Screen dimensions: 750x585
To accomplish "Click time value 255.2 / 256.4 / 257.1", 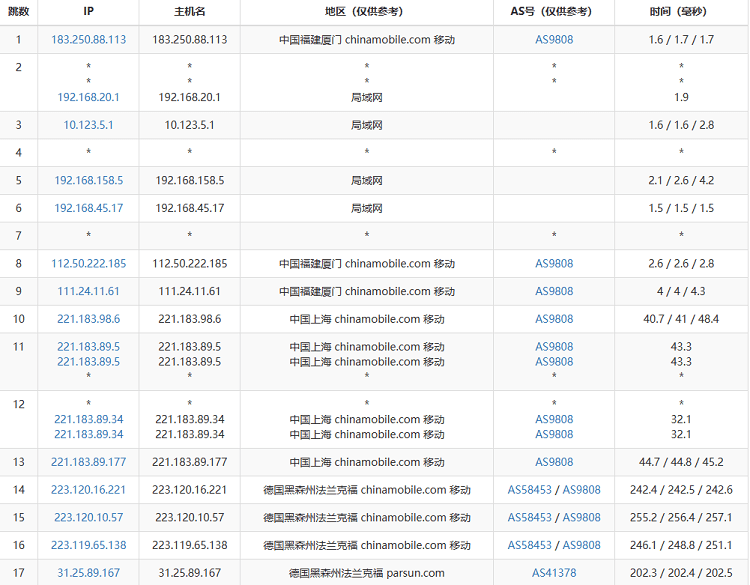I will tap(681, 518).
